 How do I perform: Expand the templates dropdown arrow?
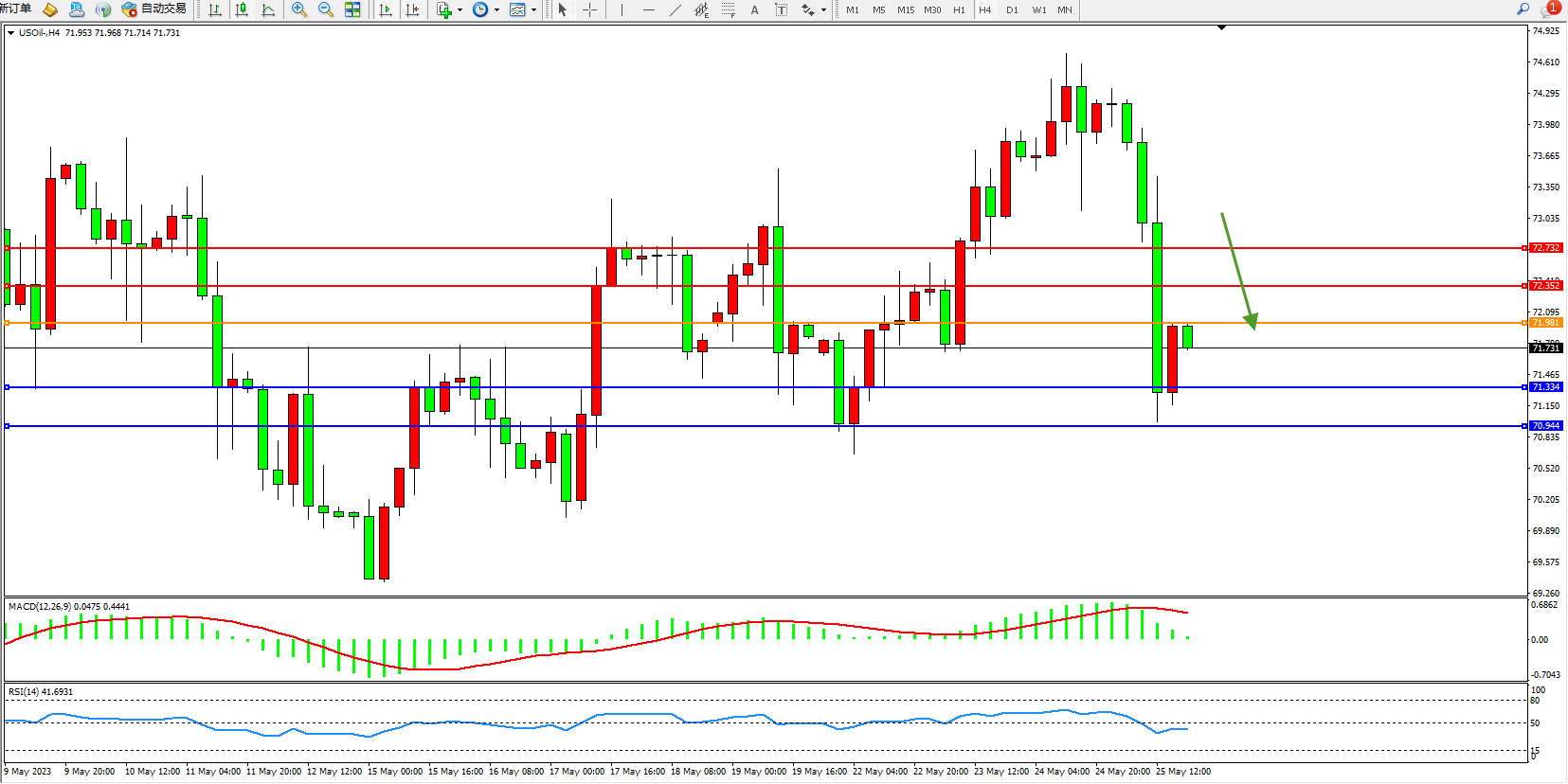tap(534, 10)
